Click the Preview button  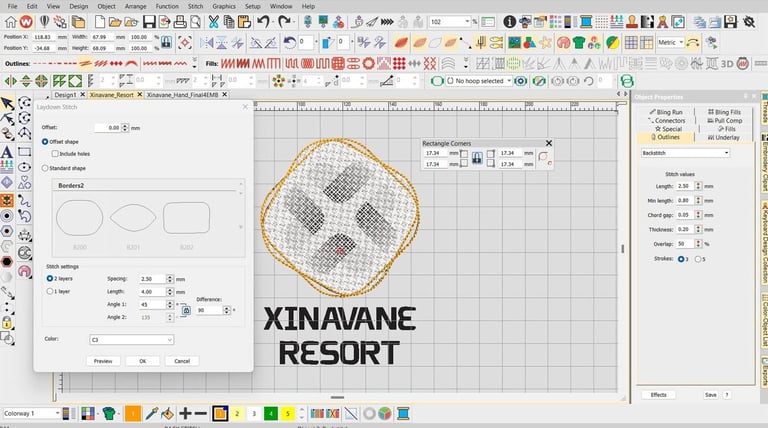(x=103, y=361)
